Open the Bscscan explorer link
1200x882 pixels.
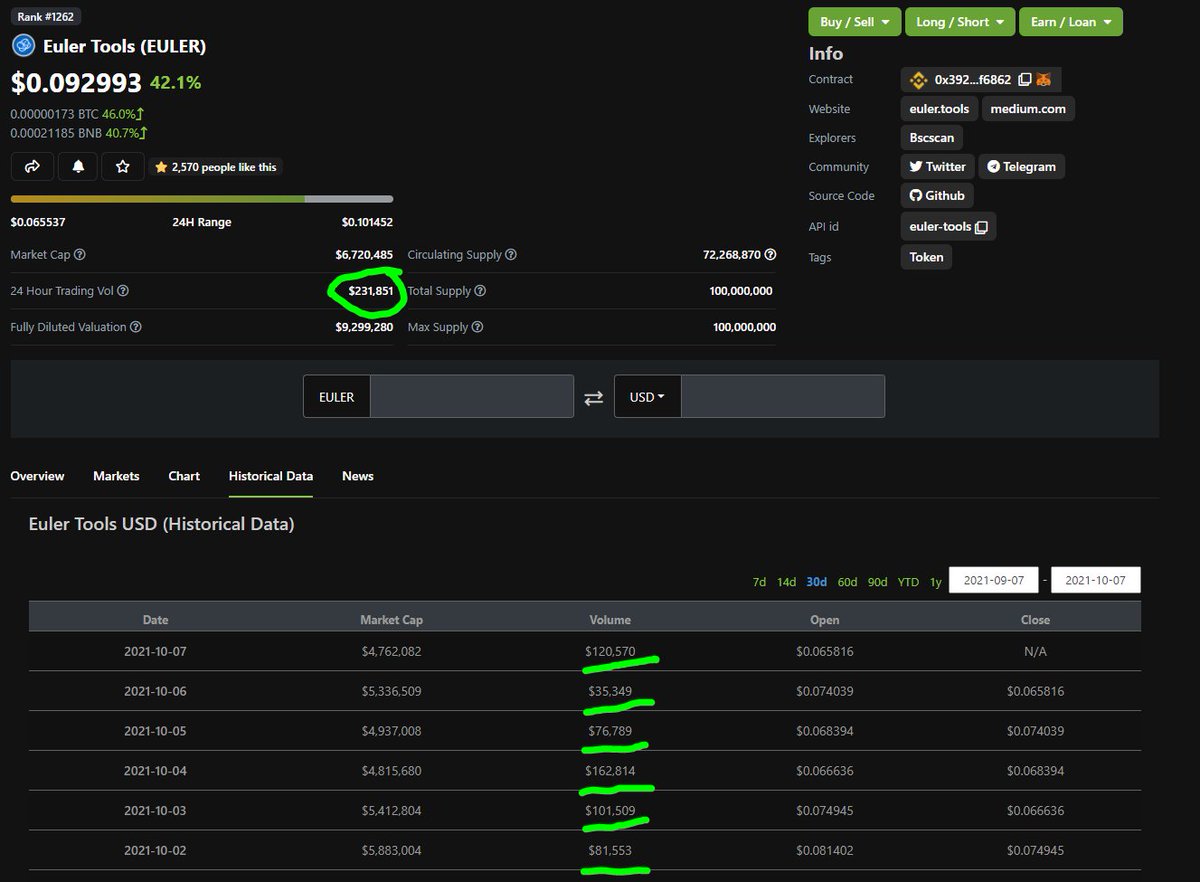point(932,138)
